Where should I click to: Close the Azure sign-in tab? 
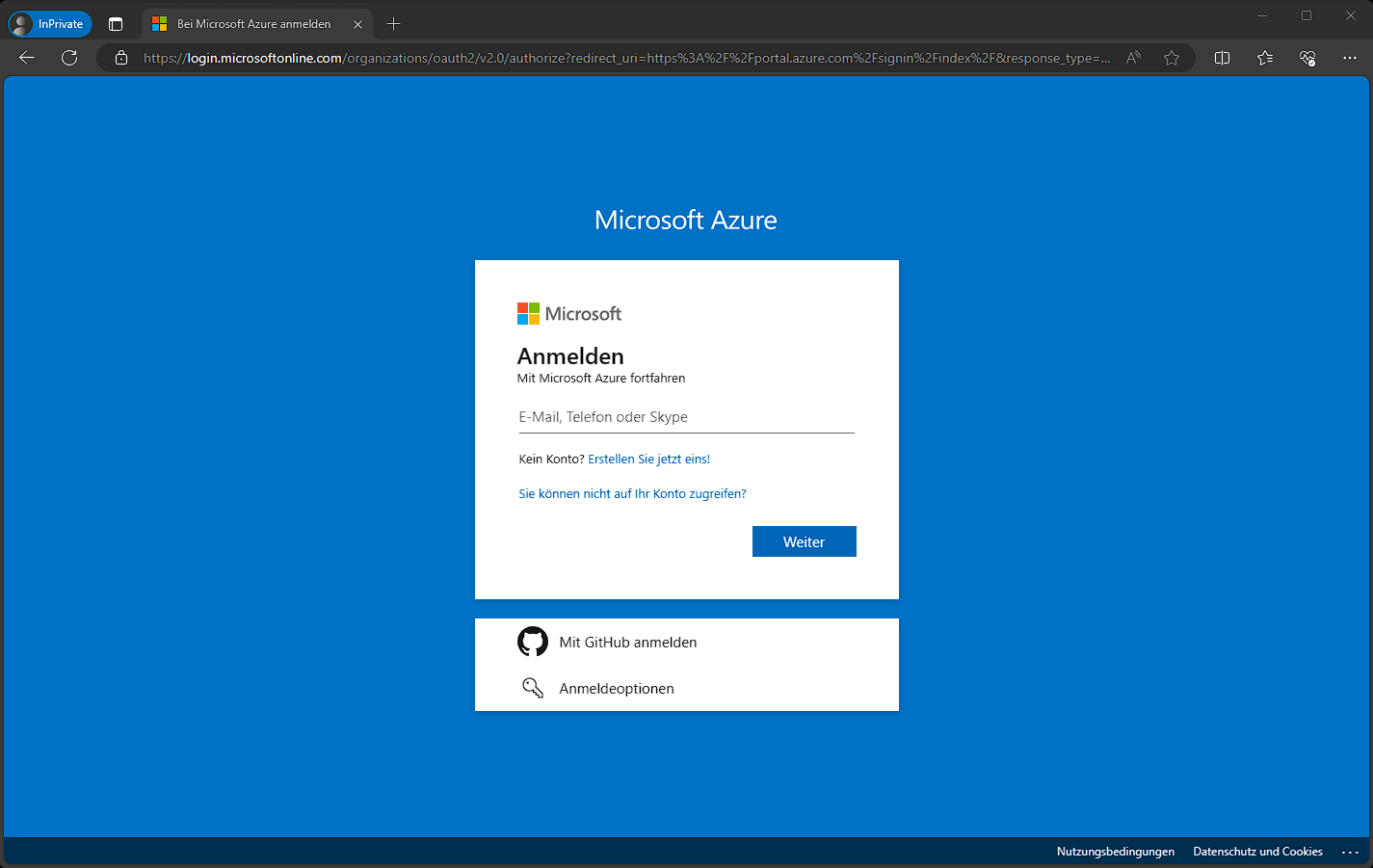tap(357, 24)
